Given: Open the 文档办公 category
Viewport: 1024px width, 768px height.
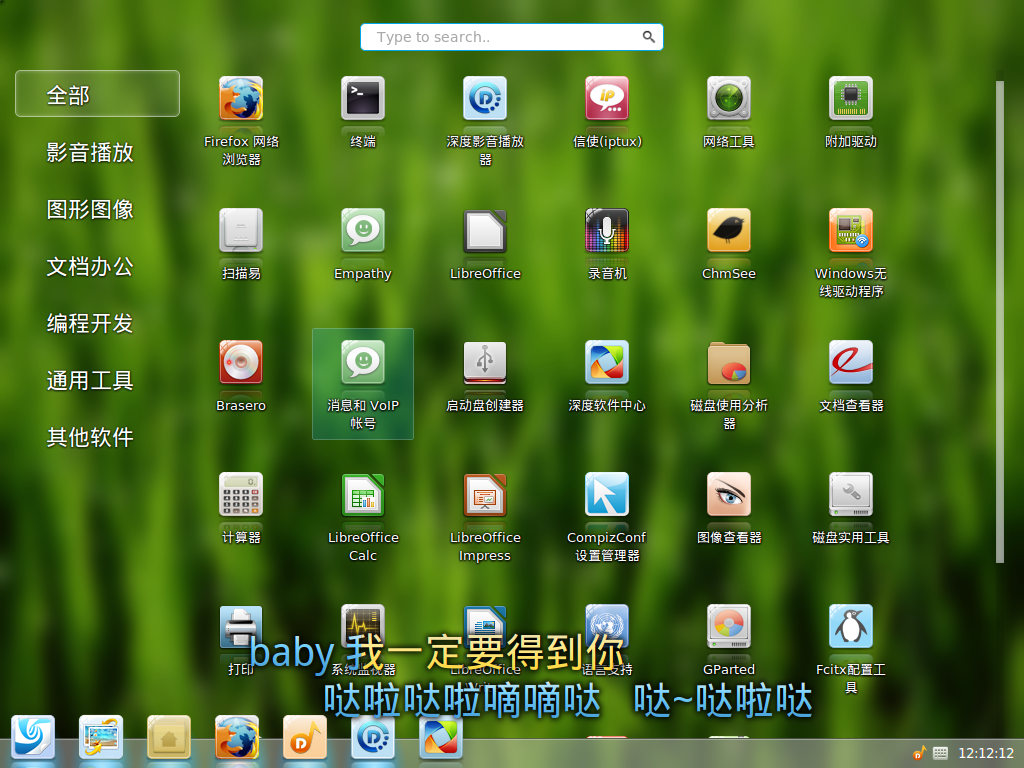Looking at the screenshot, I should tap(90, 266).
